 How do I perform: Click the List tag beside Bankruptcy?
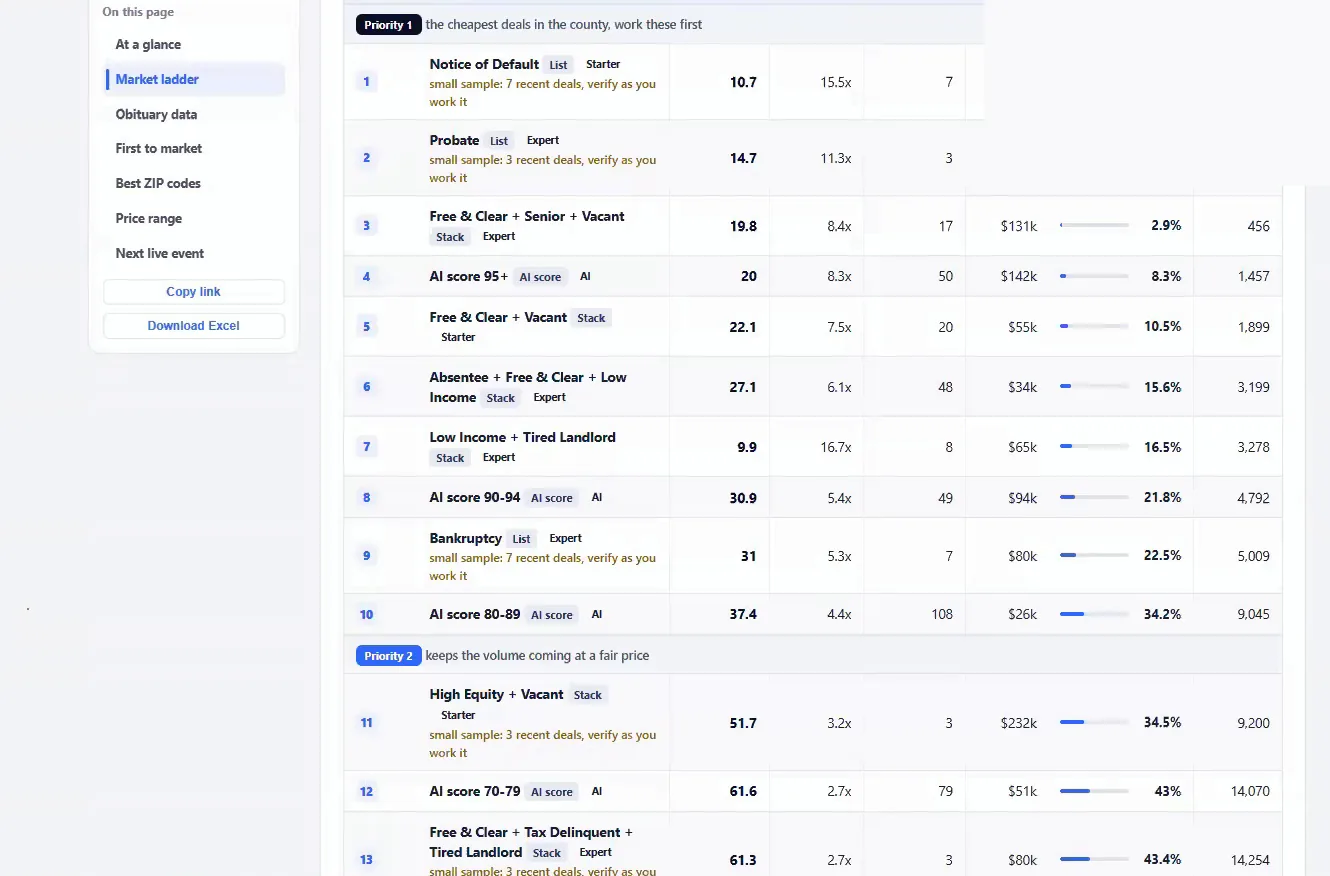click(521, 539)
